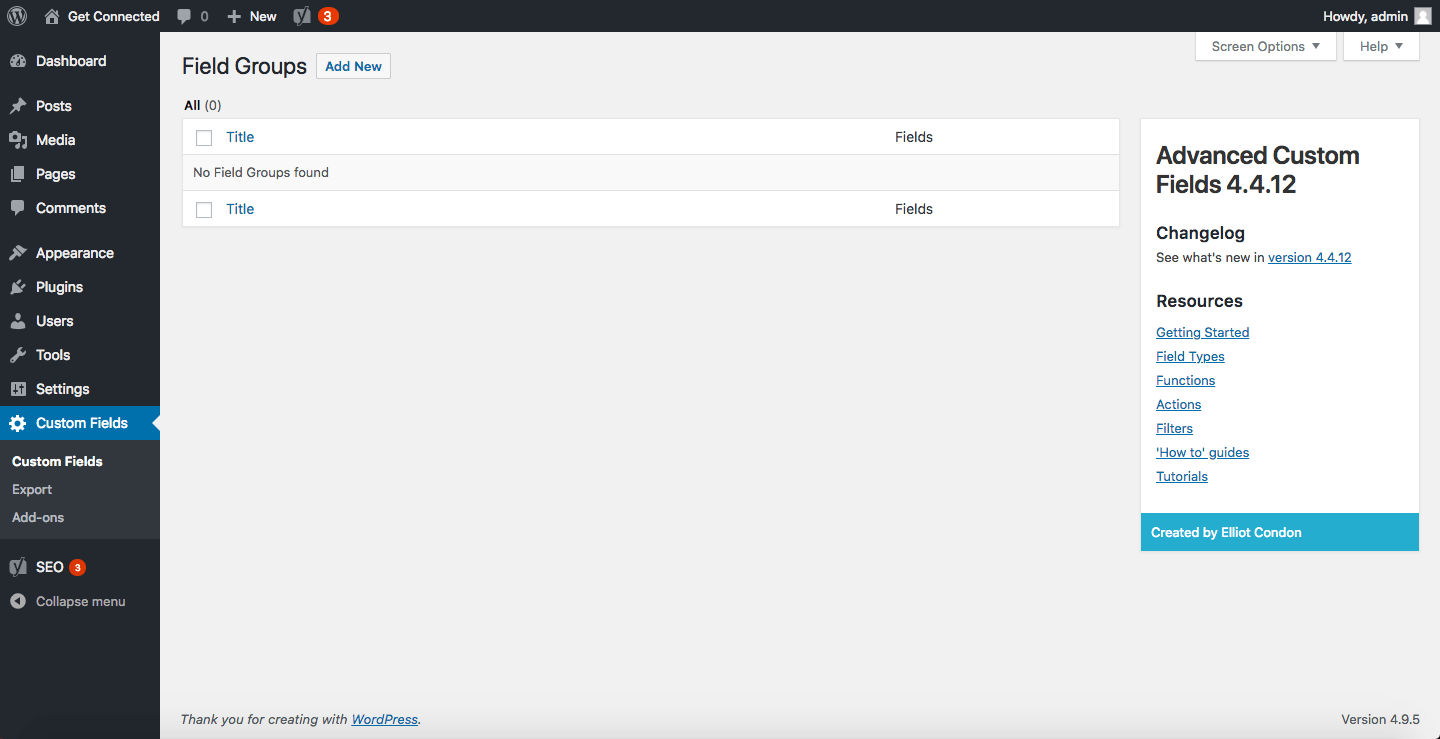
Task: Click the Add New button
Action: coord(353,66)
